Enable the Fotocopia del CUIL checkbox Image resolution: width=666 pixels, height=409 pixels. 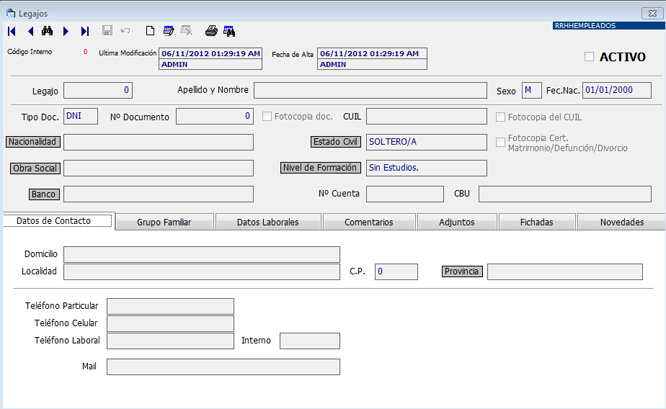point(501,116)
